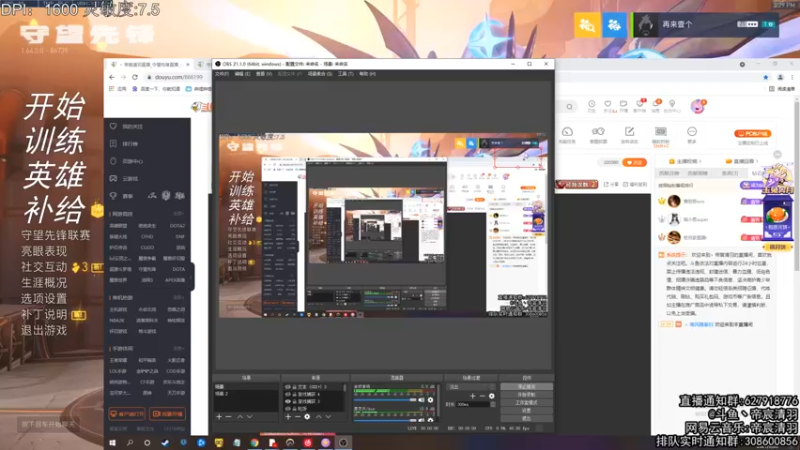Go back in the browser window
800x450 pixels.
pos(112,77)
